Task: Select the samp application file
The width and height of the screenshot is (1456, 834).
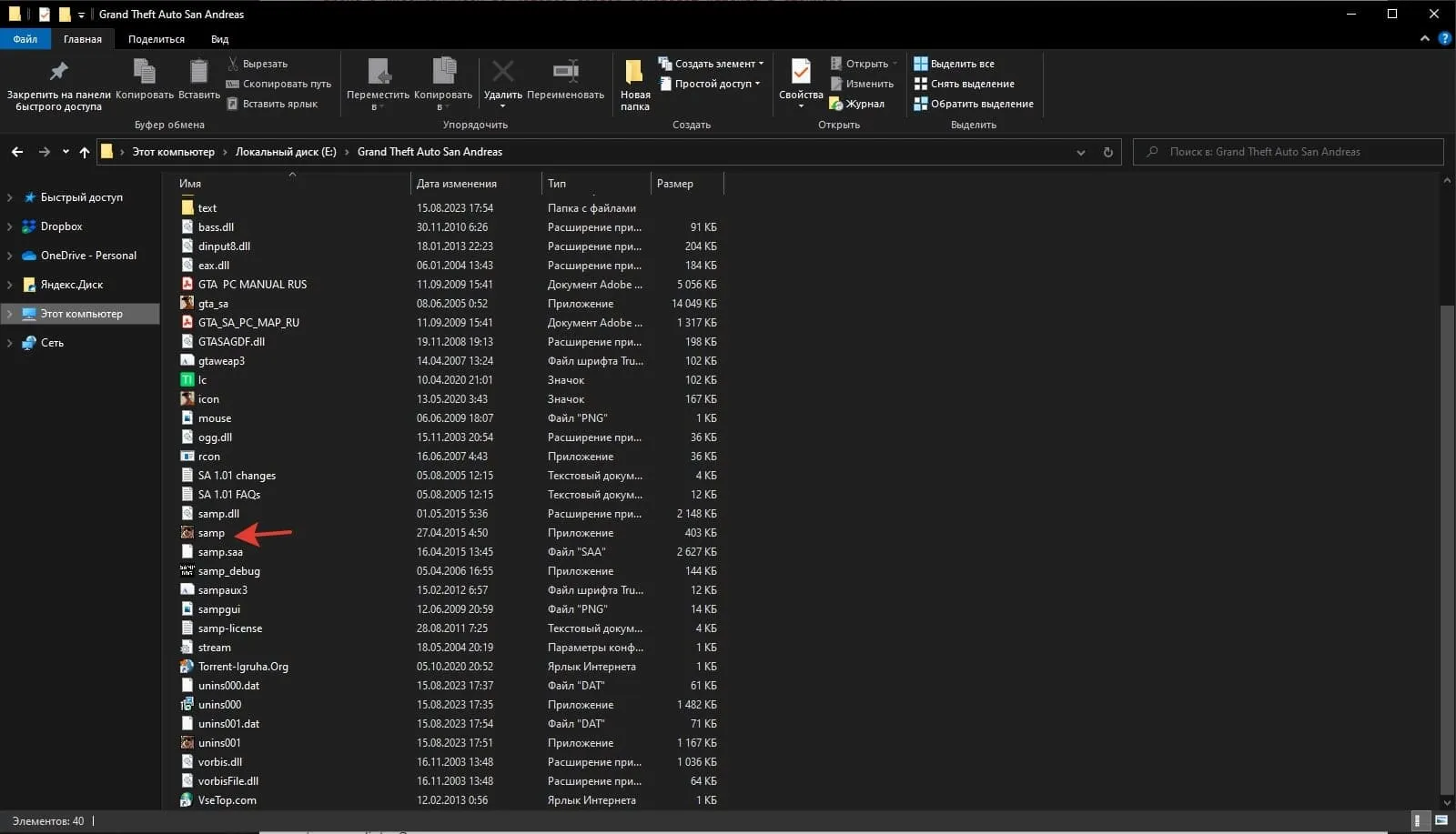Action: (211, 533)
